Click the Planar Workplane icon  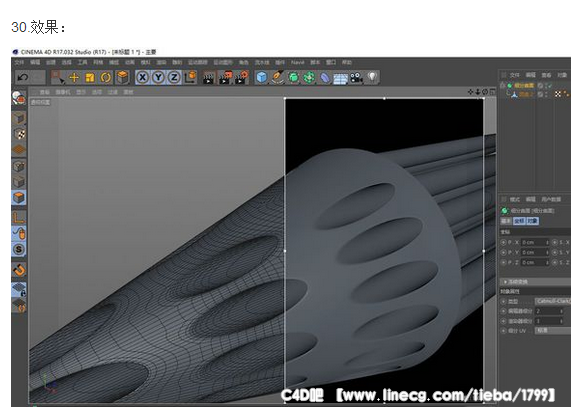19,305
